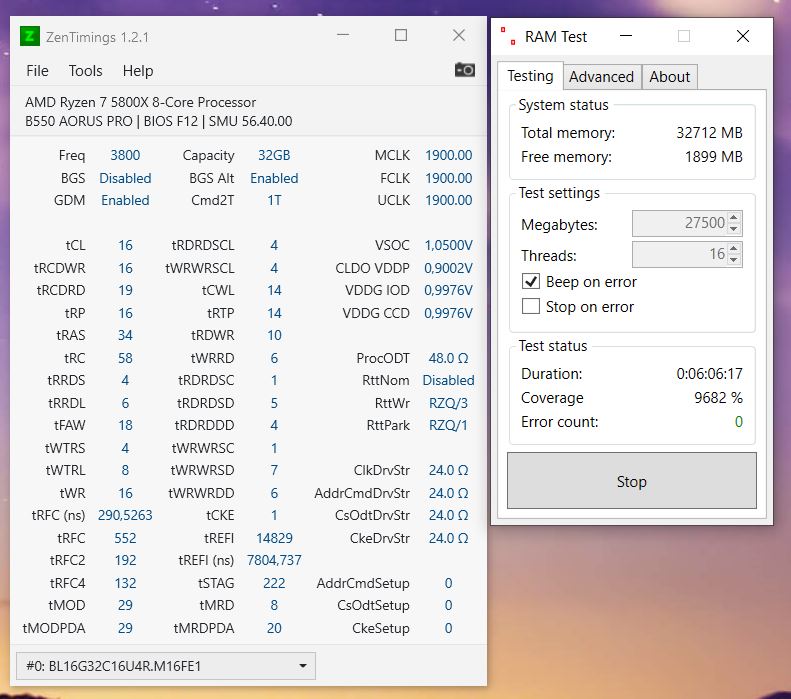Image resolution: width=791 pixels, height=699 pixels.
Task: Maximize the ZenTimings window
Action: coord(401,35)
